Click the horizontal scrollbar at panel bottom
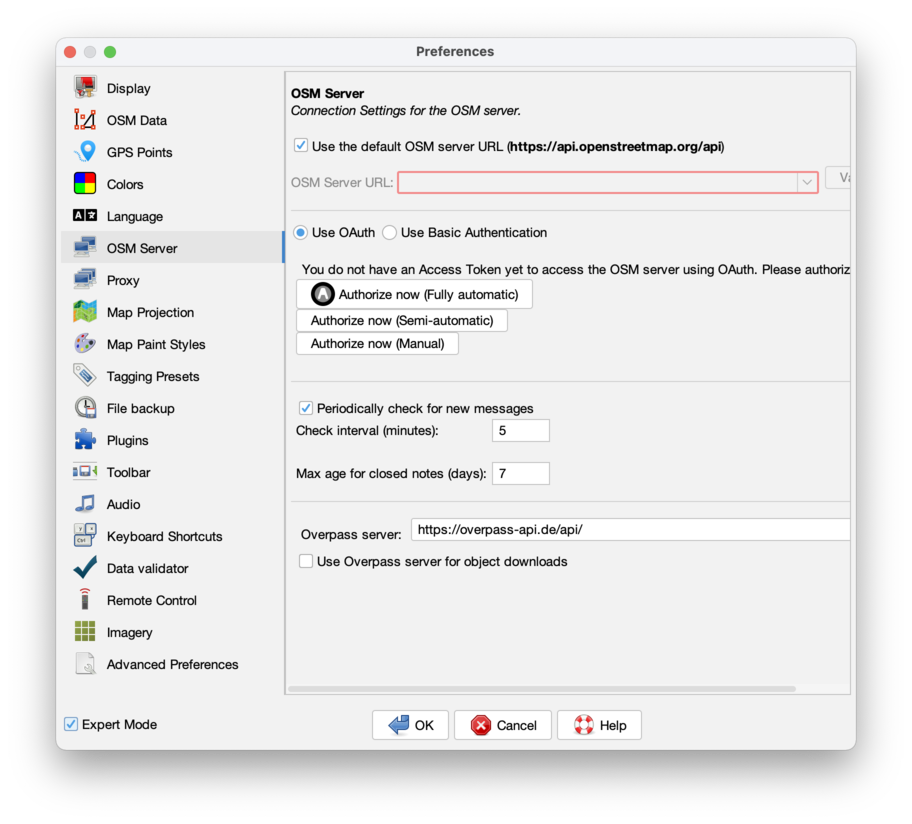This screenshot has height=824, width=912. click(x=542, y=689)
